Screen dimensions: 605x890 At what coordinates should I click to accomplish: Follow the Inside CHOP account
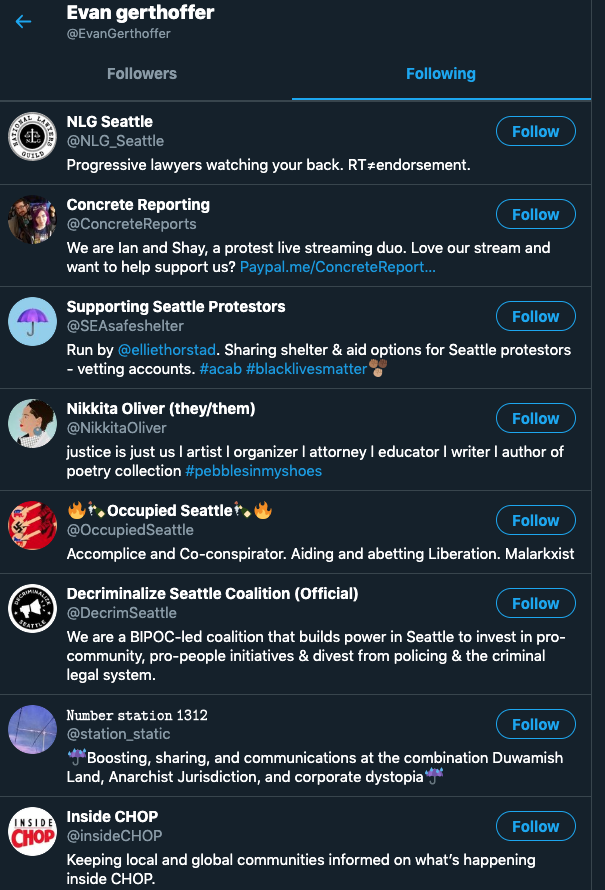[535, 826]
